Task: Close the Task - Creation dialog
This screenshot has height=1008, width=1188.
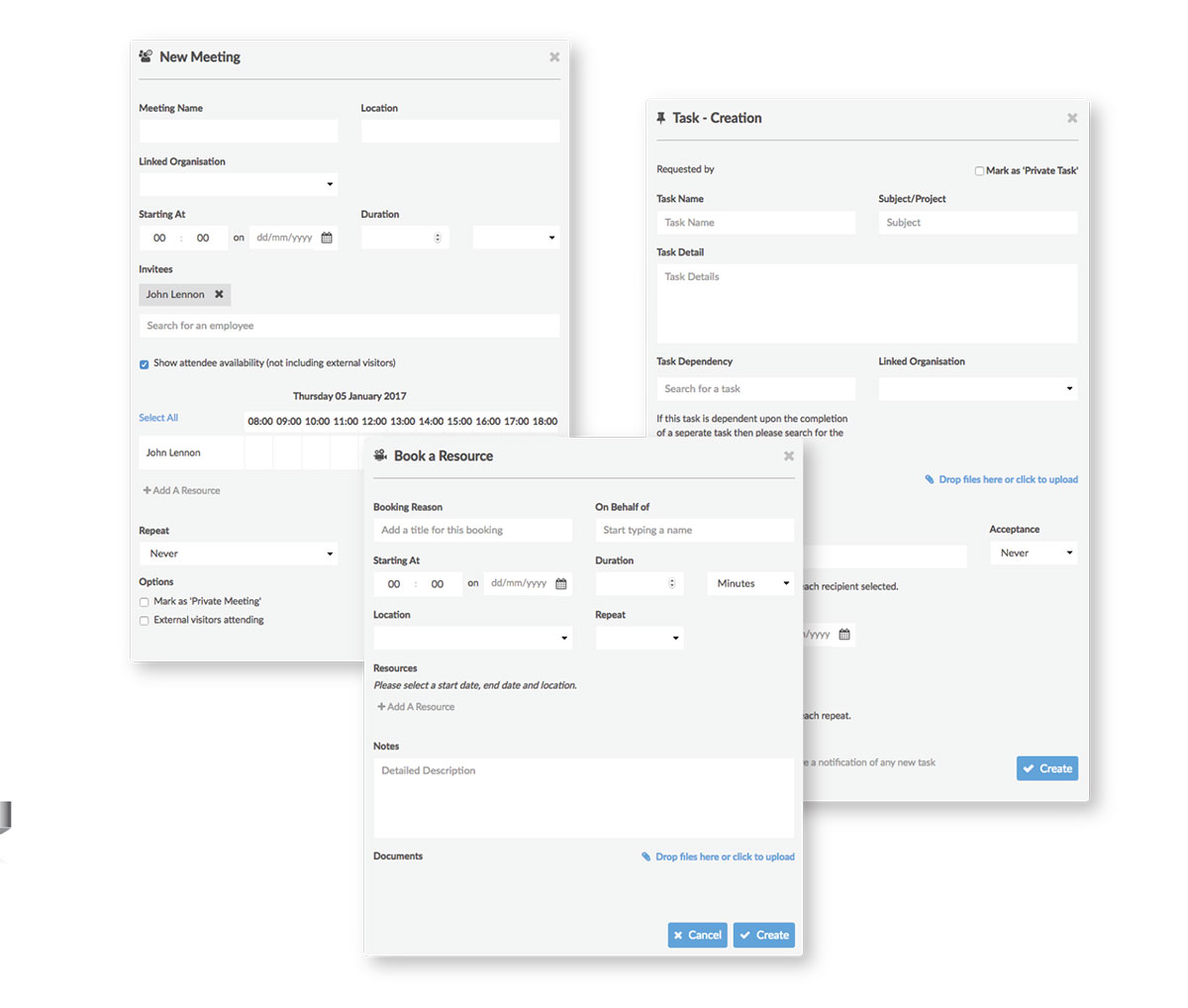Action: [x=1072, y=118]
